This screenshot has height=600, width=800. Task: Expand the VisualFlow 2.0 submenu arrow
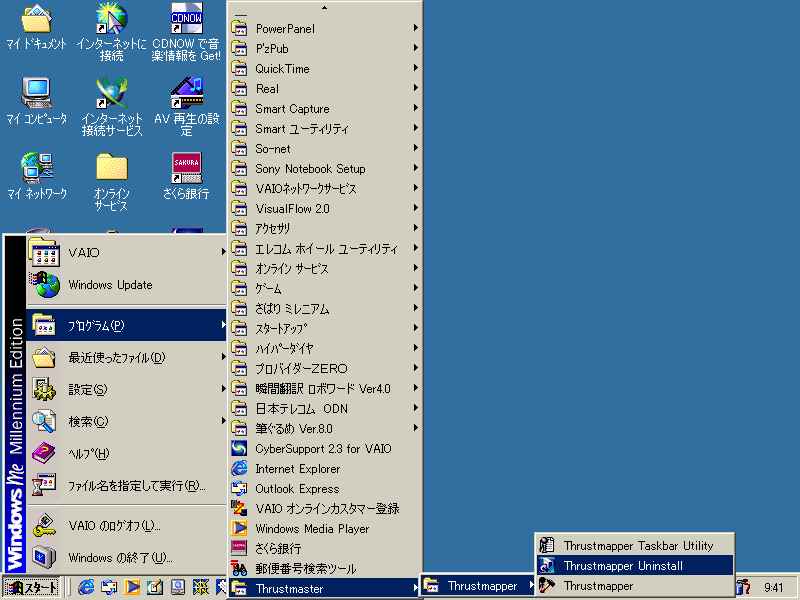[x=416, y=208]
